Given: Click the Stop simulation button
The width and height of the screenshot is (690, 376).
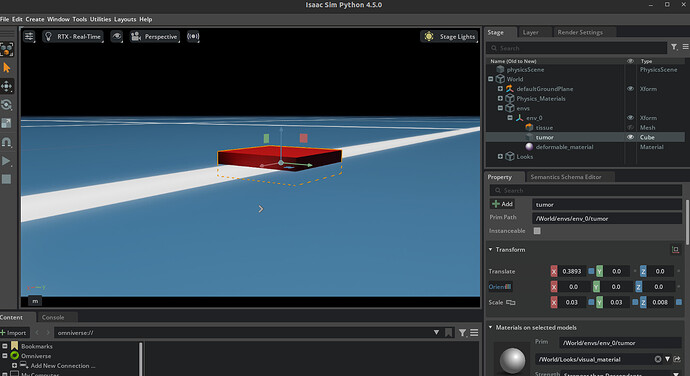Looking at the screenshot, I should click(x=6, y=179).
